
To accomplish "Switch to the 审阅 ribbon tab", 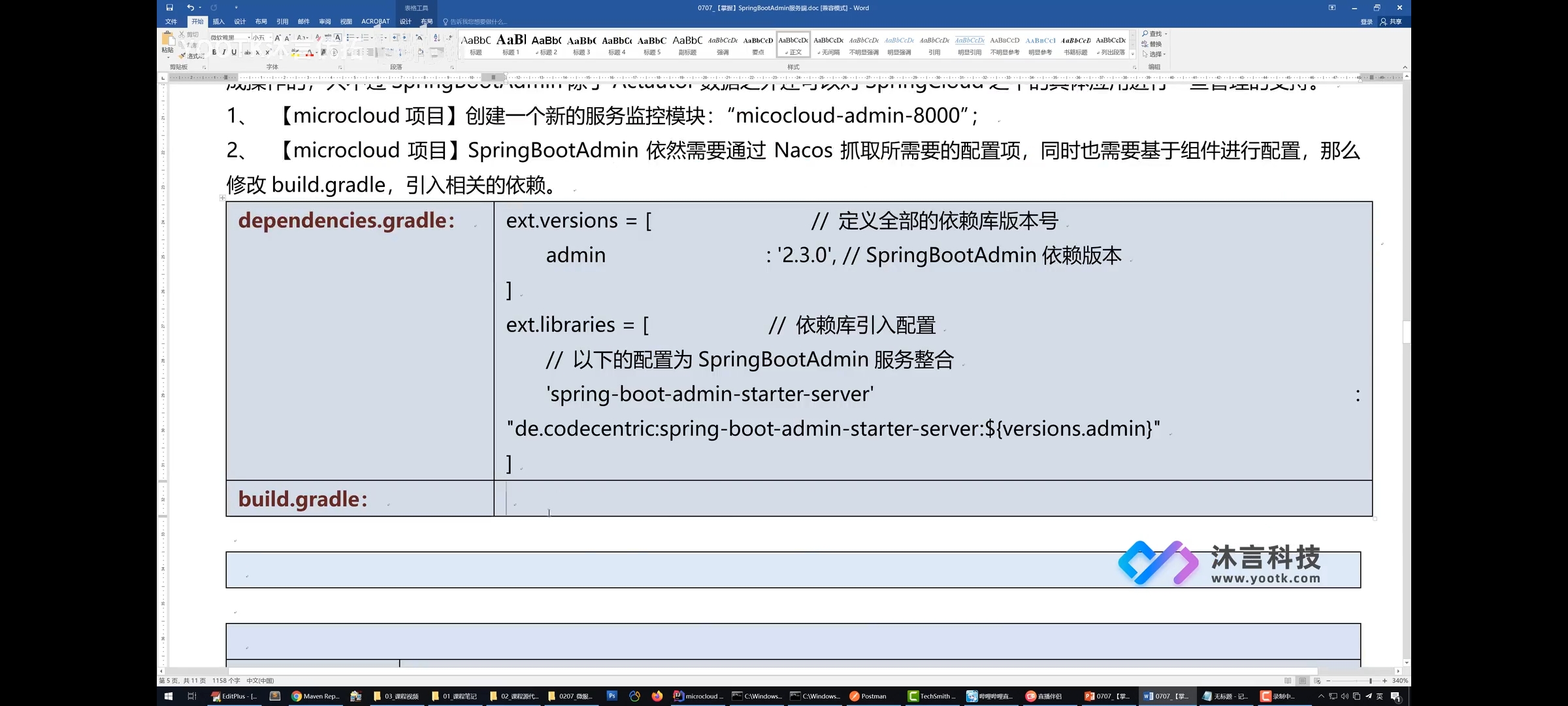I will tap(325, 22).
